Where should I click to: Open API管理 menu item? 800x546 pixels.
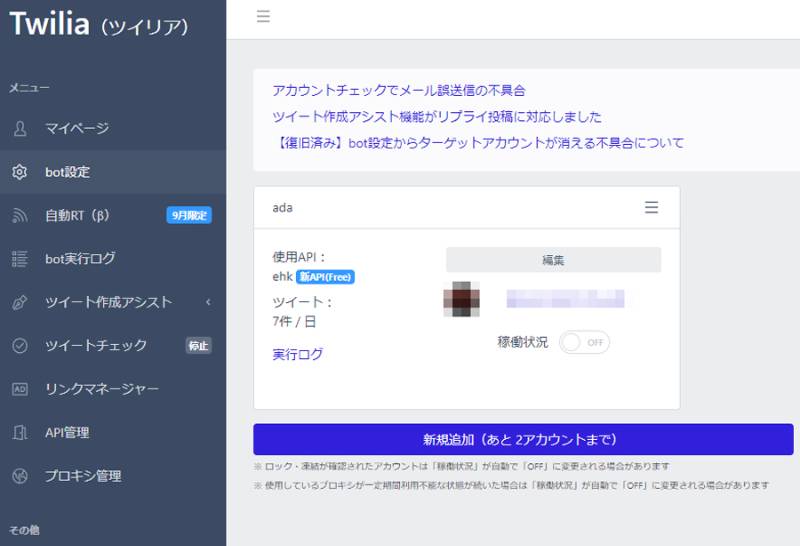click(113, 432)
